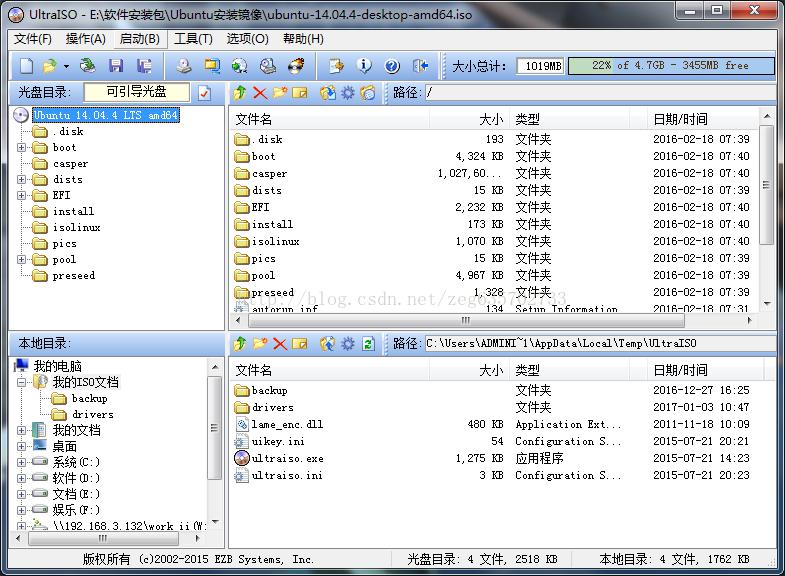785x576 pixels.
Task: Click the 22% of 4.7GB capacity bar
Action: click(670, 66)
